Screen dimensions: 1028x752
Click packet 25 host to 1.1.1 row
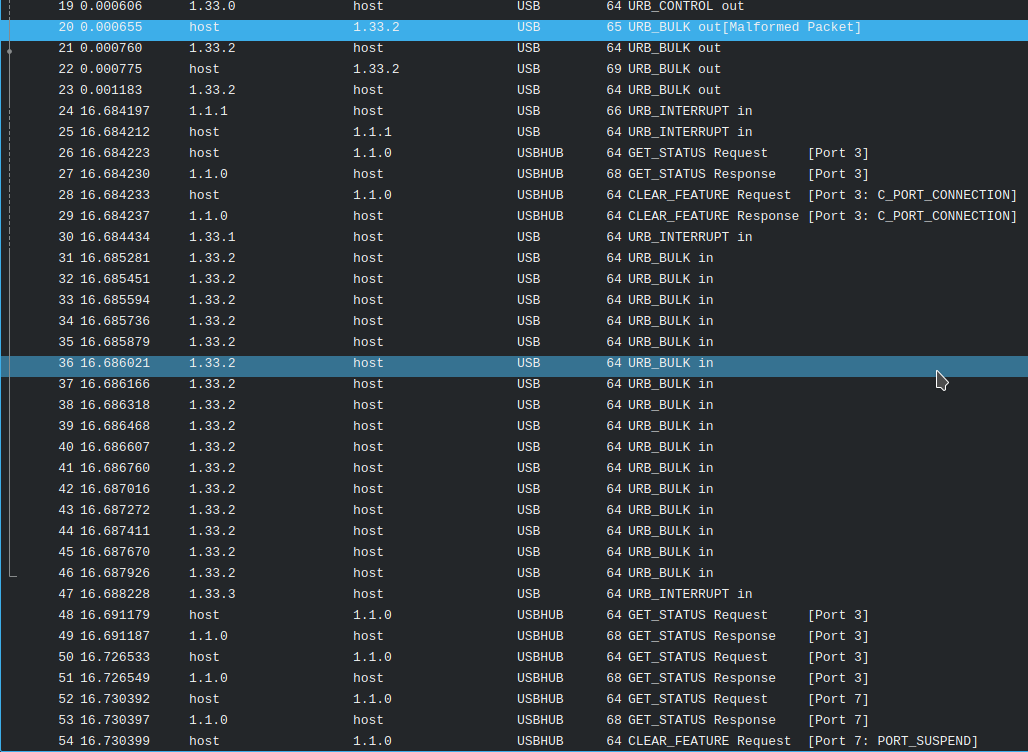tap(500, 132)
